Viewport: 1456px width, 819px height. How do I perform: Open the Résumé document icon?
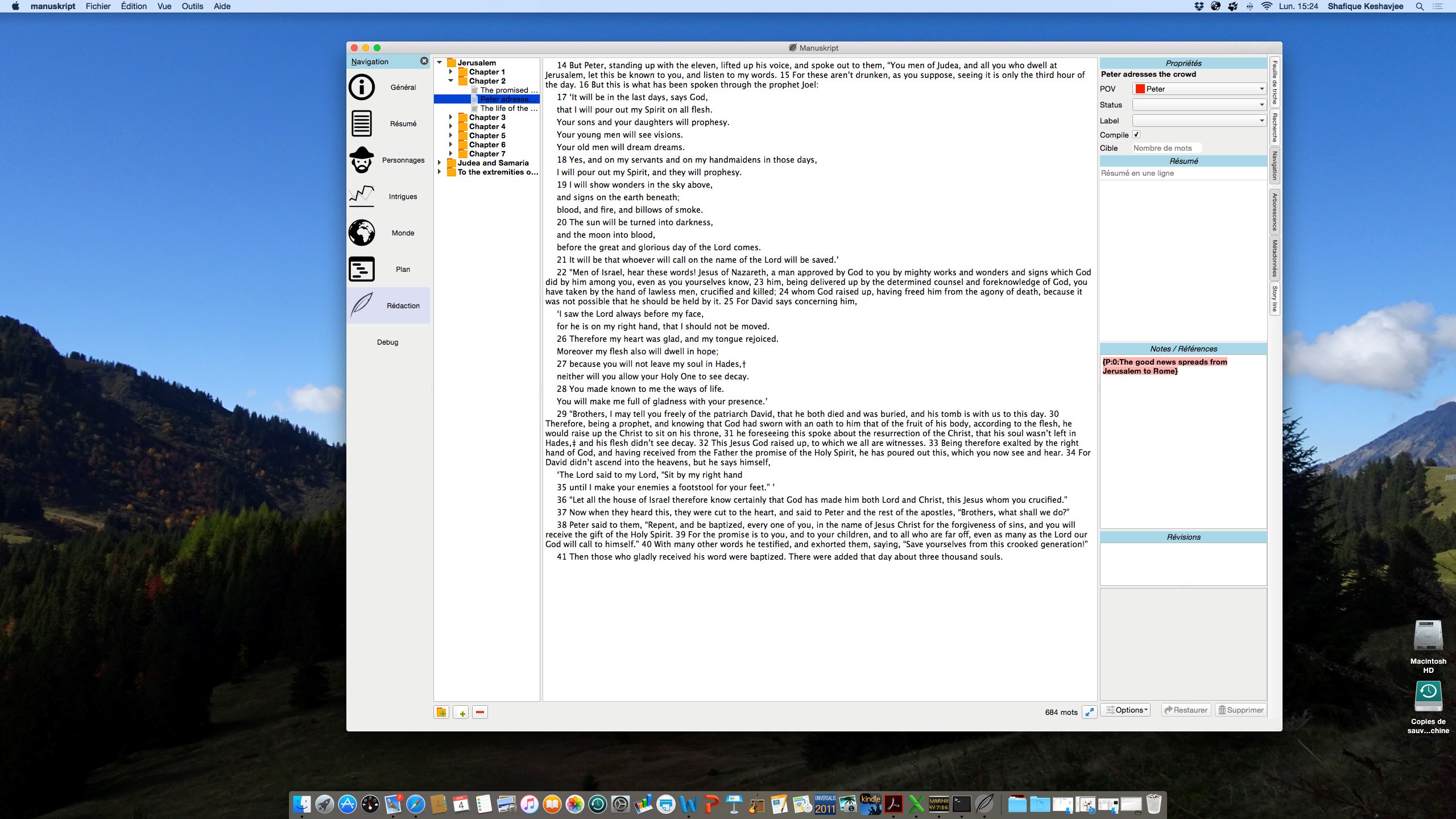coord(362,123)
